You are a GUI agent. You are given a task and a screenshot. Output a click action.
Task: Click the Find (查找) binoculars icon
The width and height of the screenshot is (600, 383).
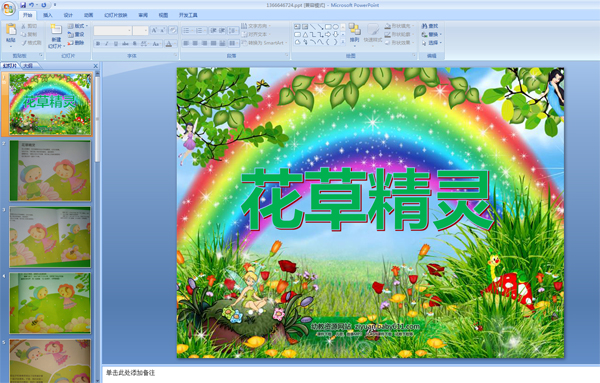tap(424, 26)
